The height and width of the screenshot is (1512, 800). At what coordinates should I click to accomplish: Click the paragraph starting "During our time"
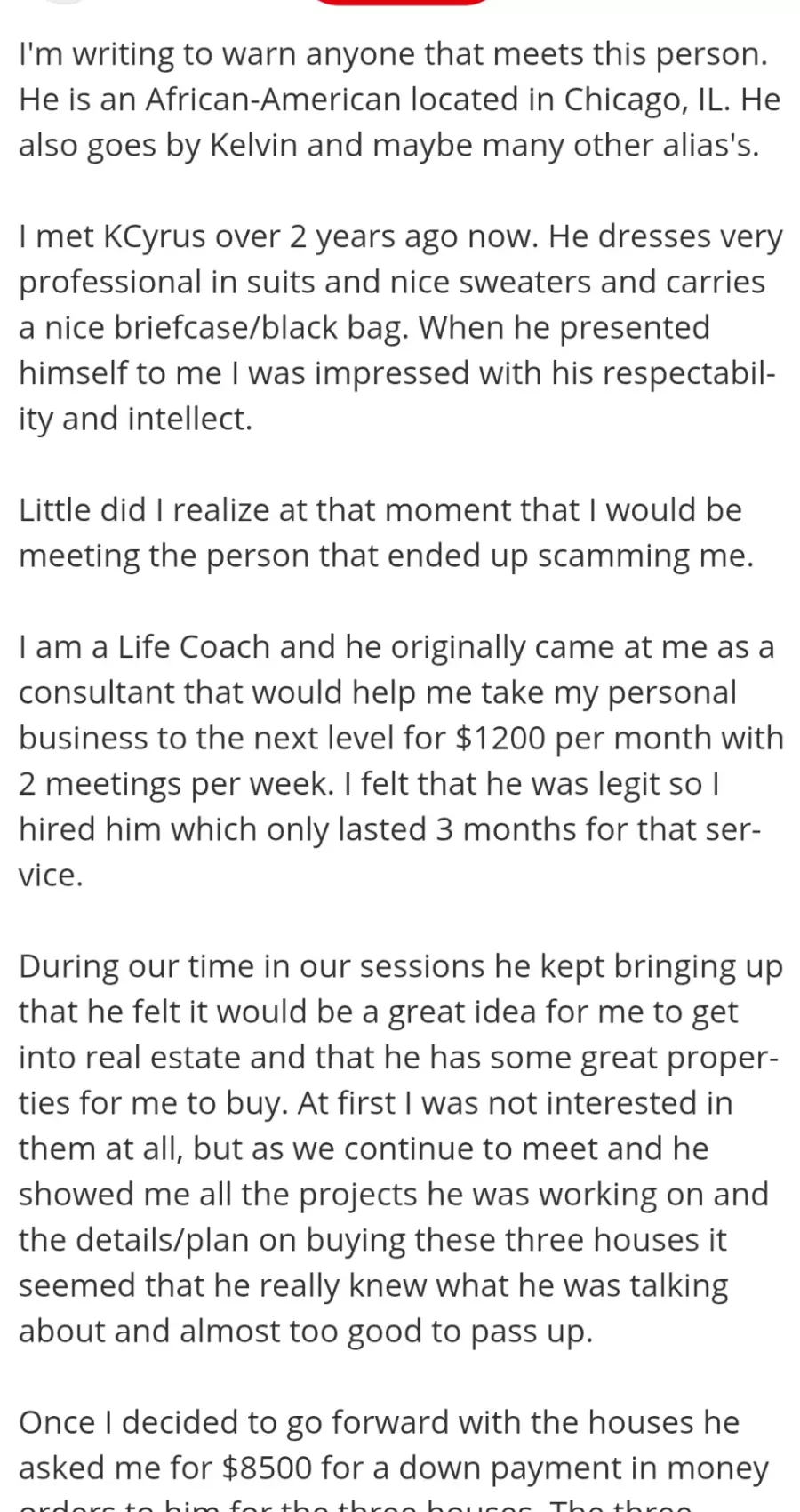pyautogui.click(x=399, y=1148)
